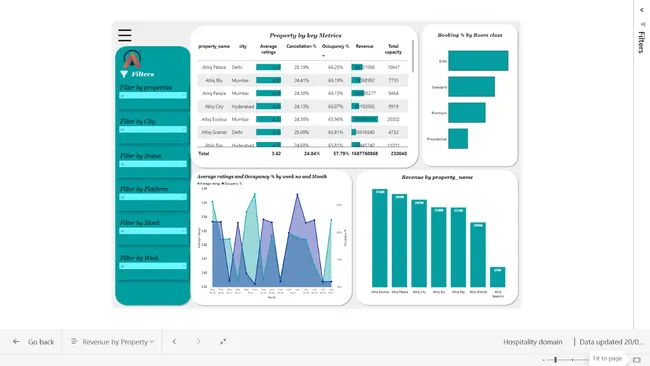Open the Filter by Month dropdown
The height and width of the screenshot is (366, 650).
tap(153, 231)
